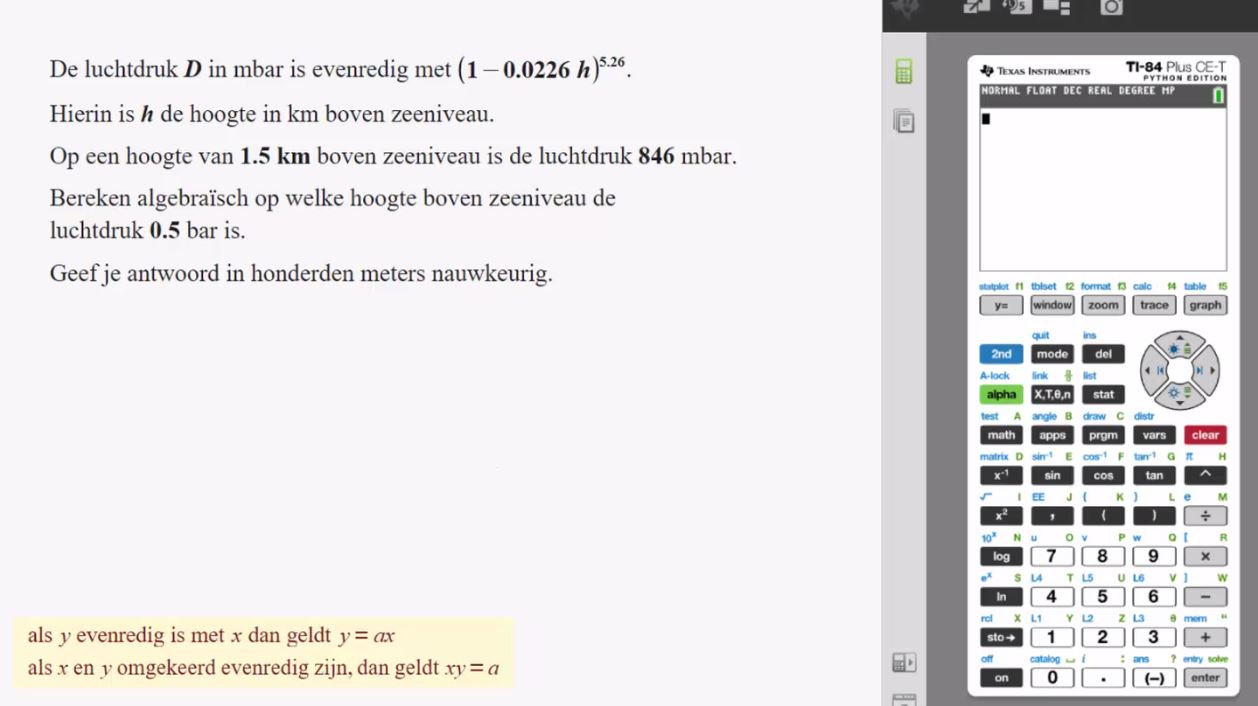Click the camera screenshot icon in top toolbar
This screenshot has width=1258, height=706.
[x=1112, y=7]
